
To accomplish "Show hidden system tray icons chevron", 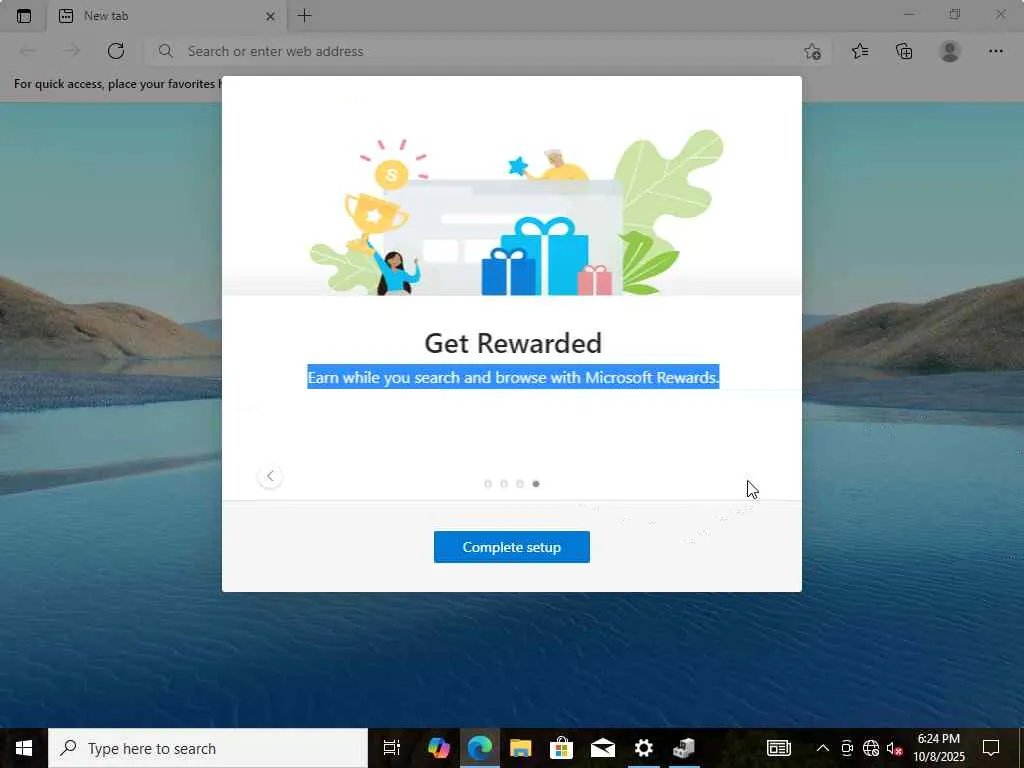I will 823,748.
